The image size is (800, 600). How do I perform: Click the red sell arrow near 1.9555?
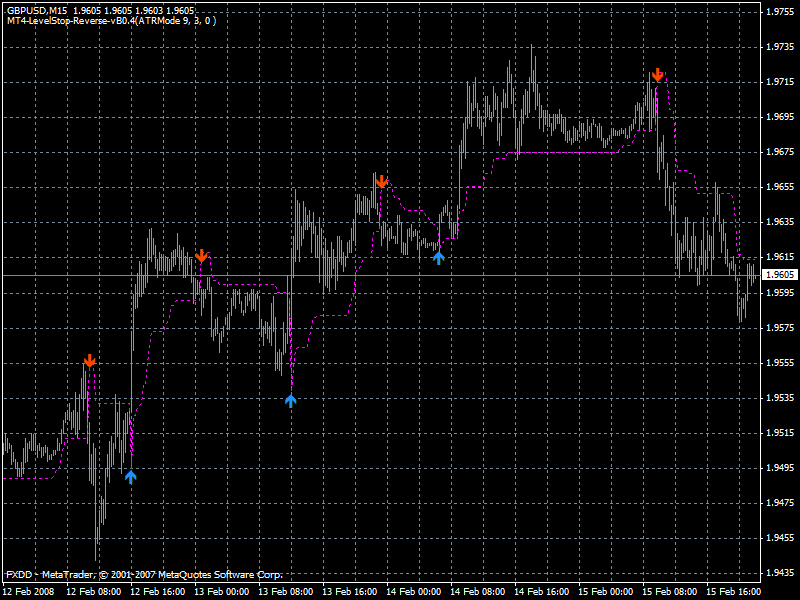[x=89, y=361]
